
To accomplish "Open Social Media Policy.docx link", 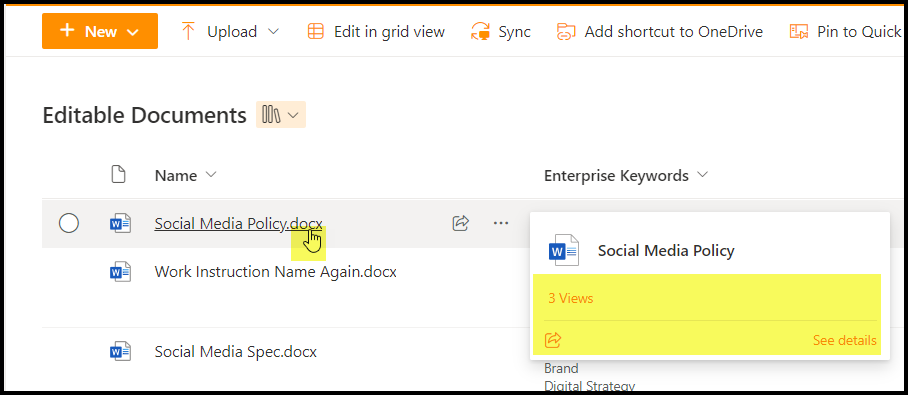I will (x=238, y=223).
